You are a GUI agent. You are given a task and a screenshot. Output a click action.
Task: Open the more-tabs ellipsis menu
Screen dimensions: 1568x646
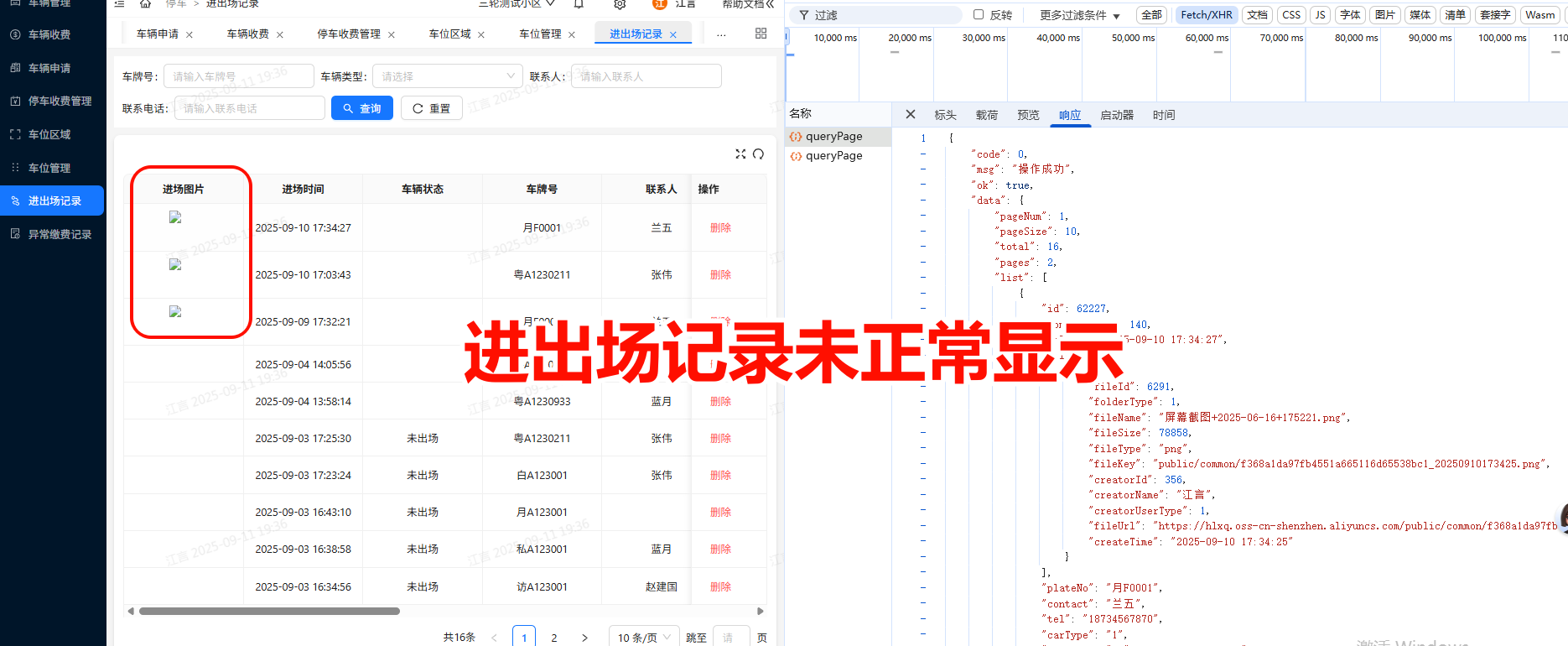721,34
